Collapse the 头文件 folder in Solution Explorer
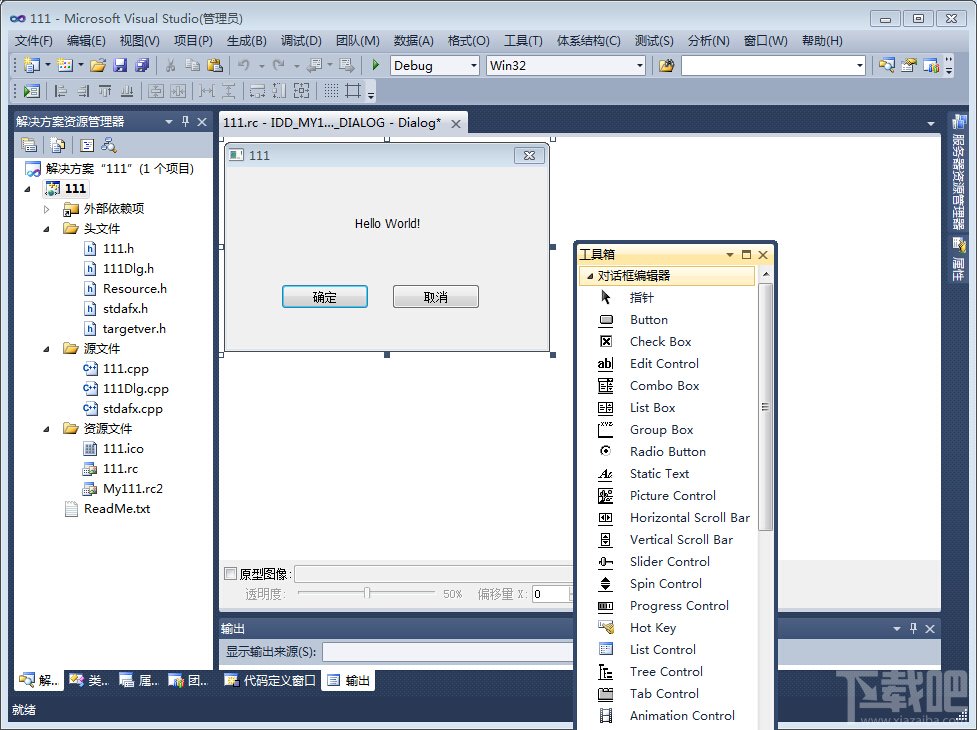The image size is (977, 730). click(45, 228)
